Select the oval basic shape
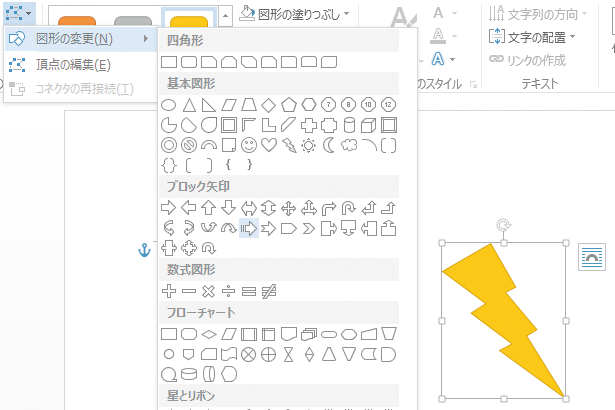615x410 pixels. (x=169, y=105)
